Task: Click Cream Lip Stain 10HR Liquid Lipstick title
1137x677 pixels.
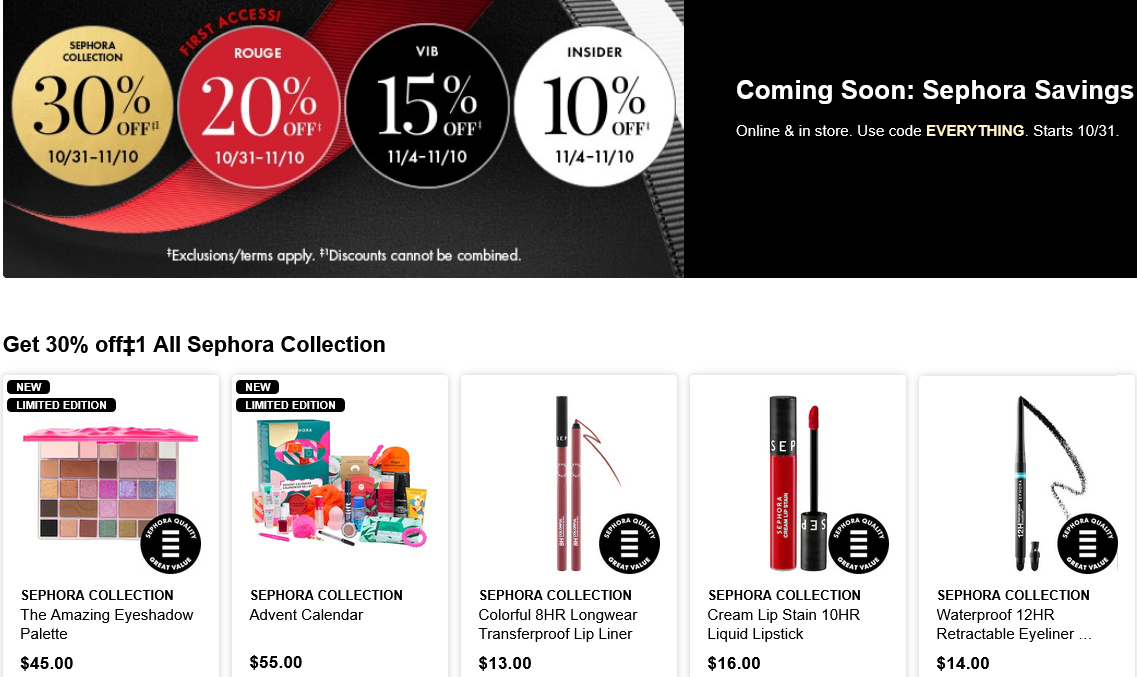Action: pos(783,624)
